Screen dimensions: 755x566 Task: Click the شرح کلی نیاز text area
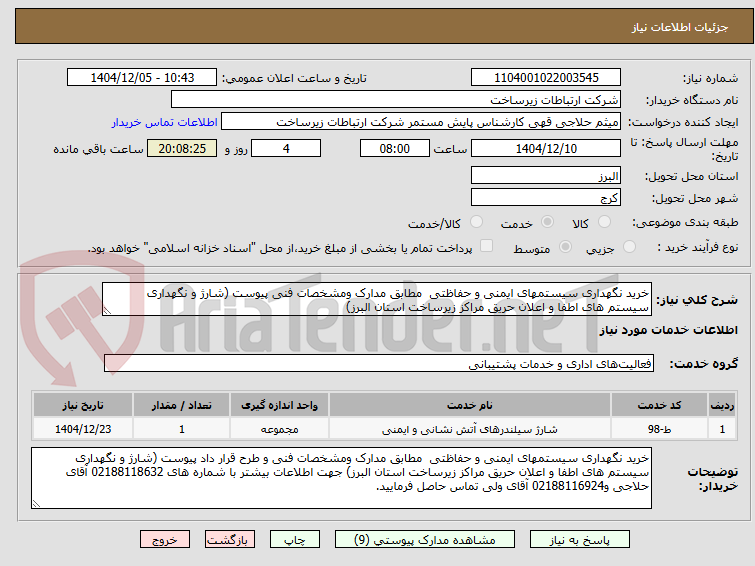pos(377,300)
